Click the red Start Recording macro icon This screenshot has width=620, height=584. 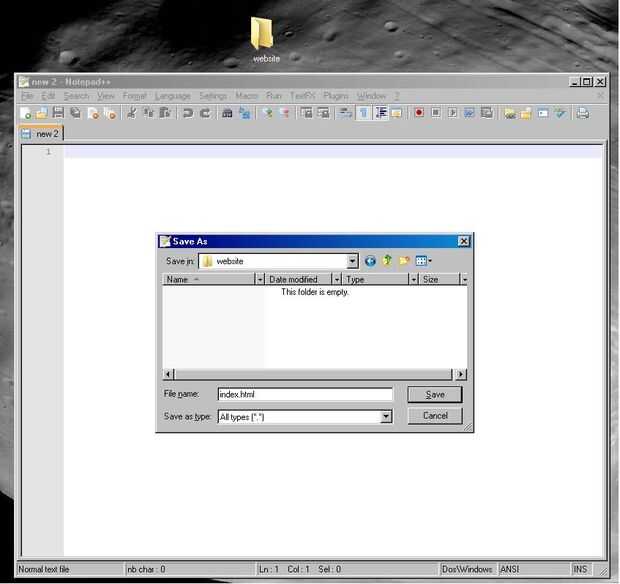point(419,113)
